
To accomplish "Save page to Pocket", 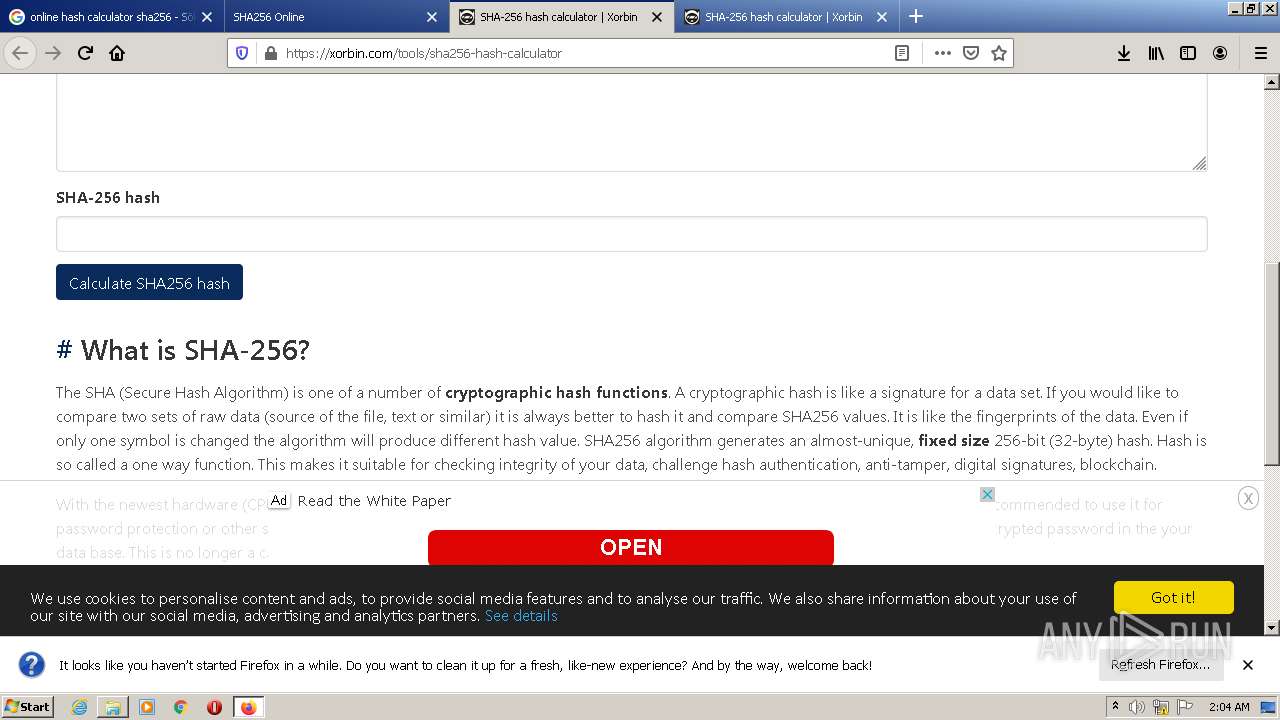I will 970,53.
